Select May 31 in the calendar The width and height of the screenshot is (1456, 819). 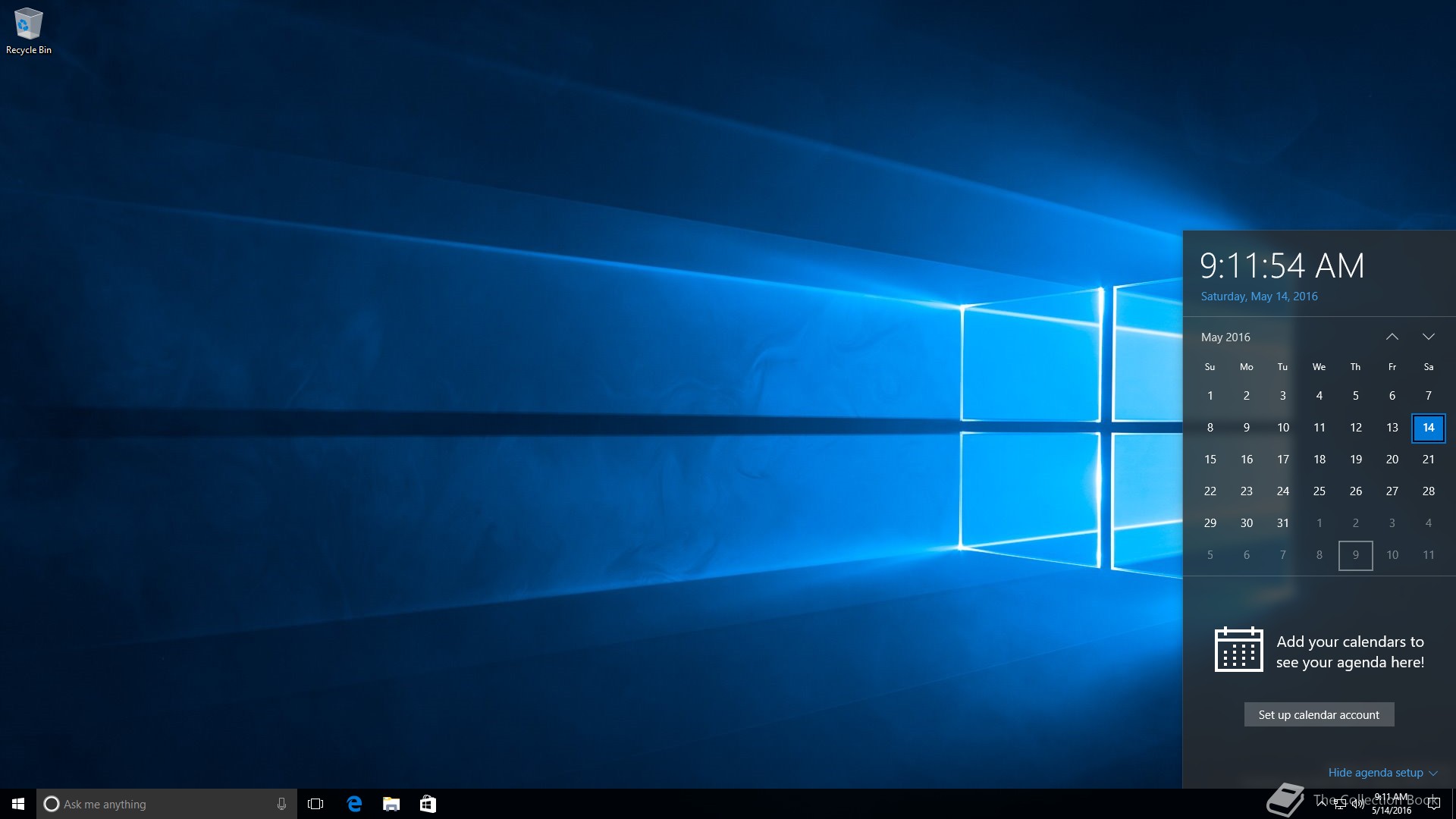pos(1283,523)
